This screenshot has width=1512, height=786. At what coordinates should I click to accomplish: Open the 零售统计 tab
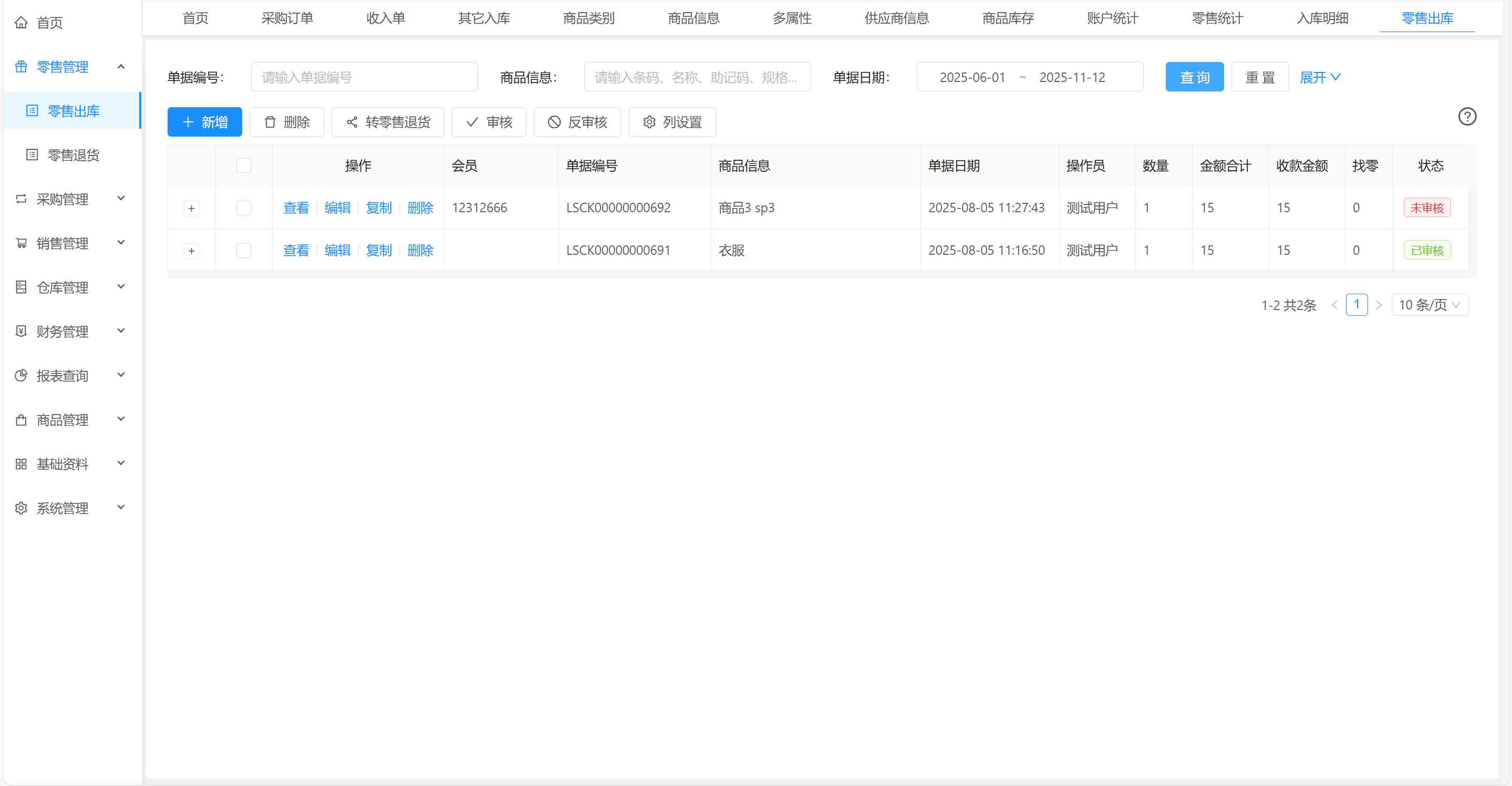coord(1217,18)
